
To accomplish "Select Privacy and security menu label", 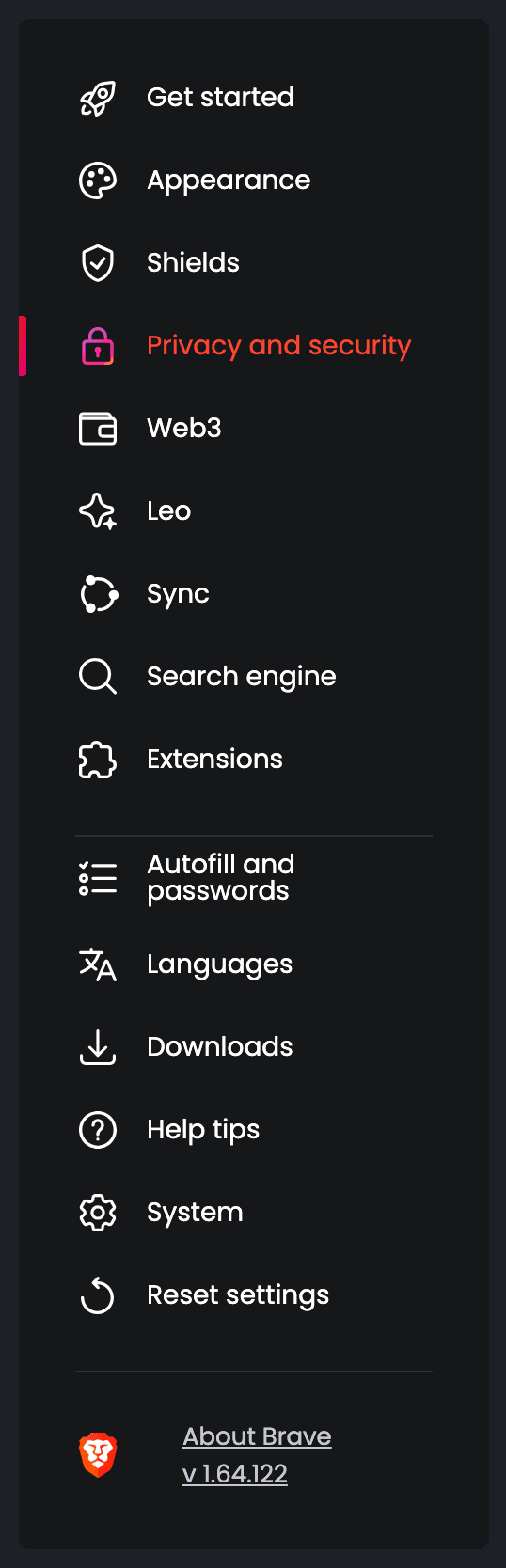I will pyautogui.click(x=279, y=346).
